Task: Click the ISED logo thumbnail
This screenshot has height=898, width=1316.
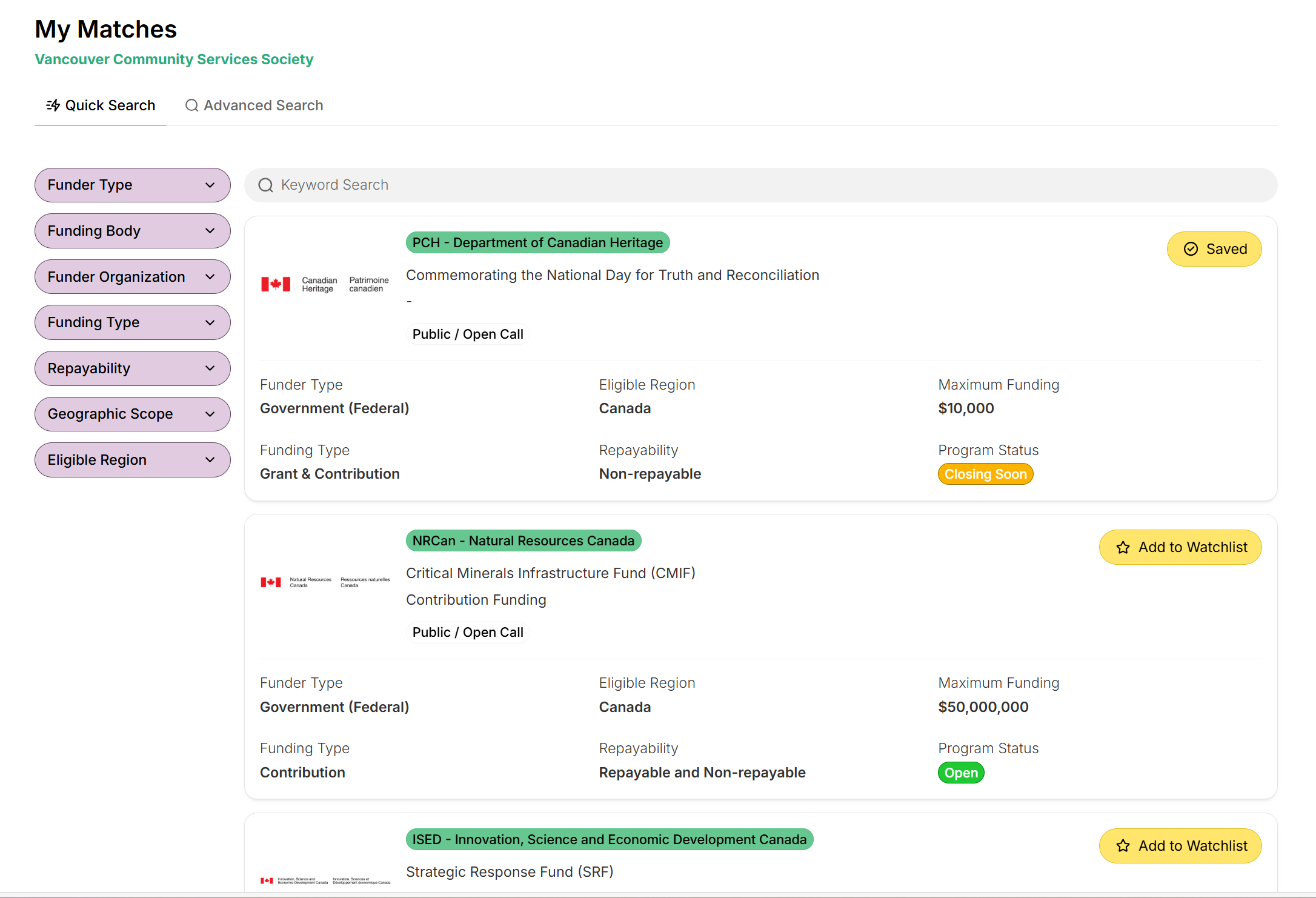Action: click(325, 880)
